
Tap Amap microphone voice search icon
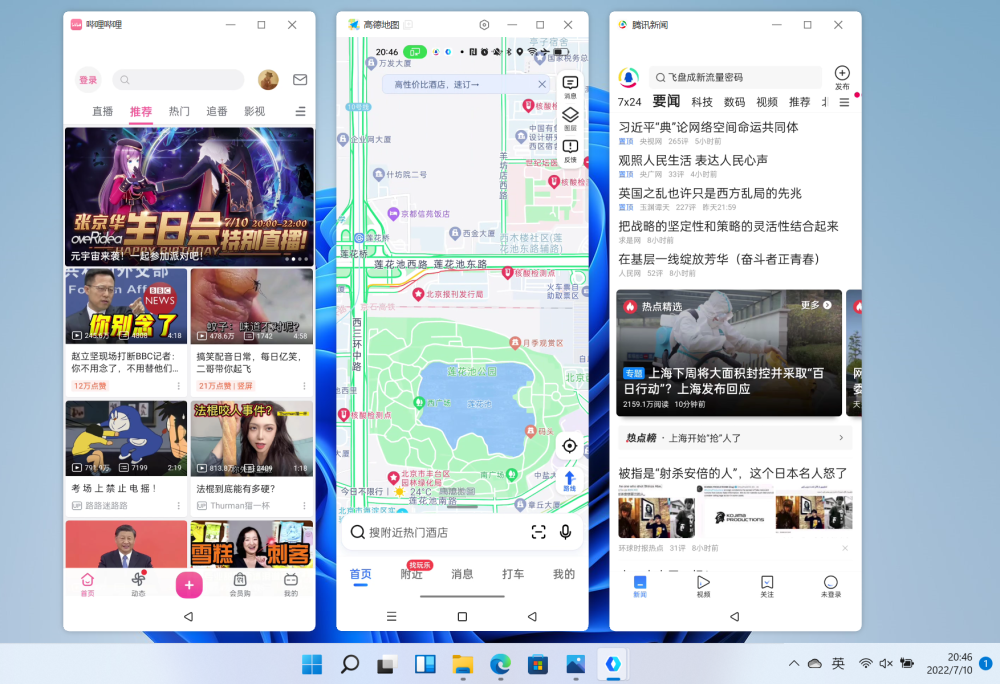[x=565, y=532]
